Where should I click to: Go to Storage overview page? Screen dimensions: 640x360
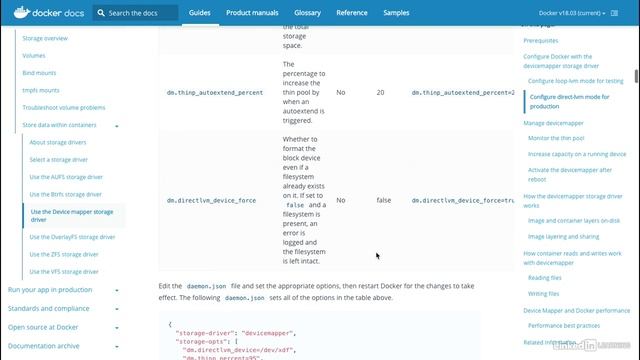point(45,38)
